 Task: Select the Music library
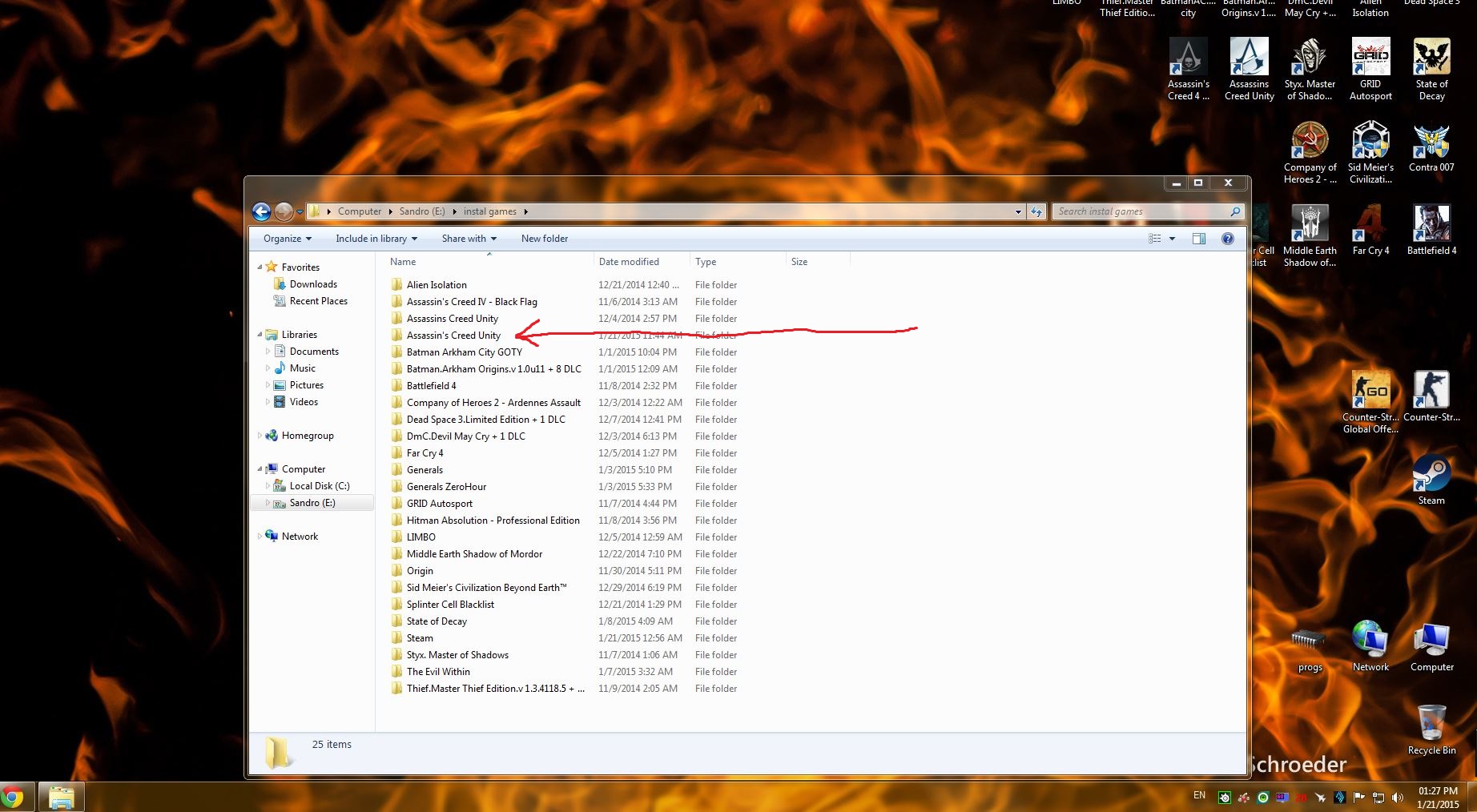[302, 368]
